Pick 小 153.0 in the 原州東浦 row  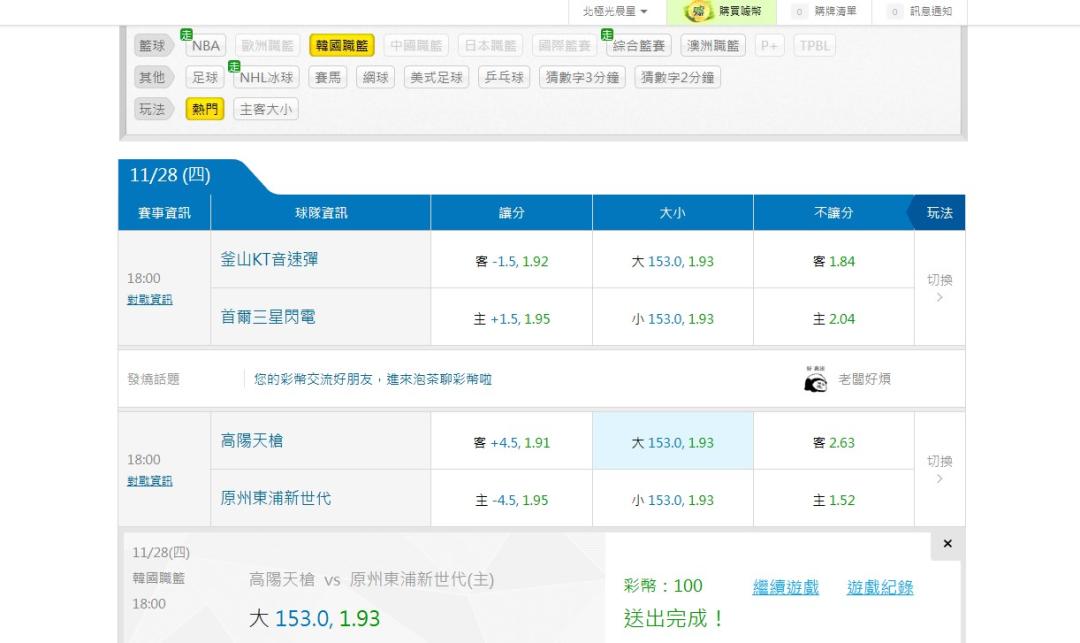(x=672, y=500)
